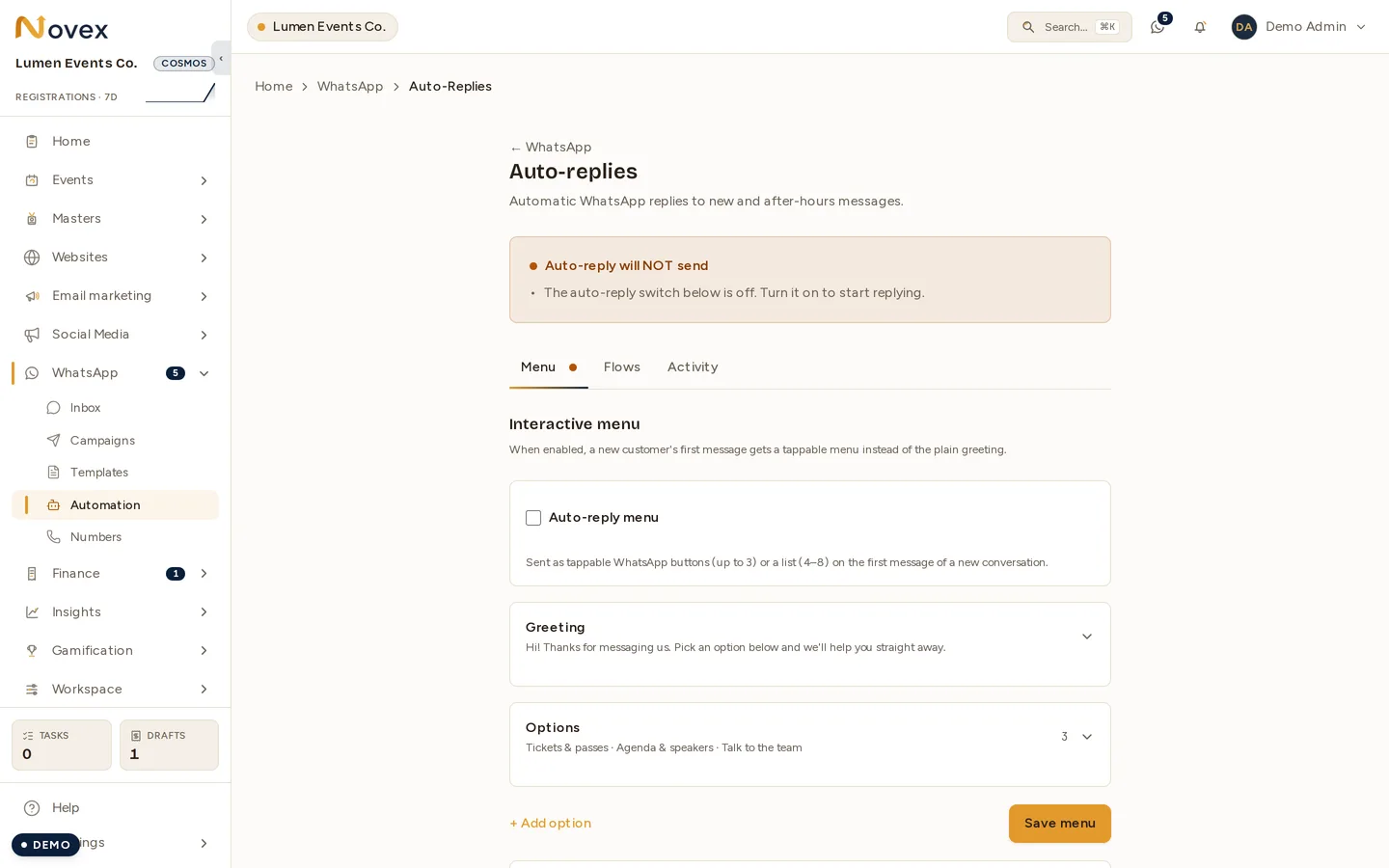1389x868 pixels.
Task: Select the Menu tab
Action: coord(549,367)
